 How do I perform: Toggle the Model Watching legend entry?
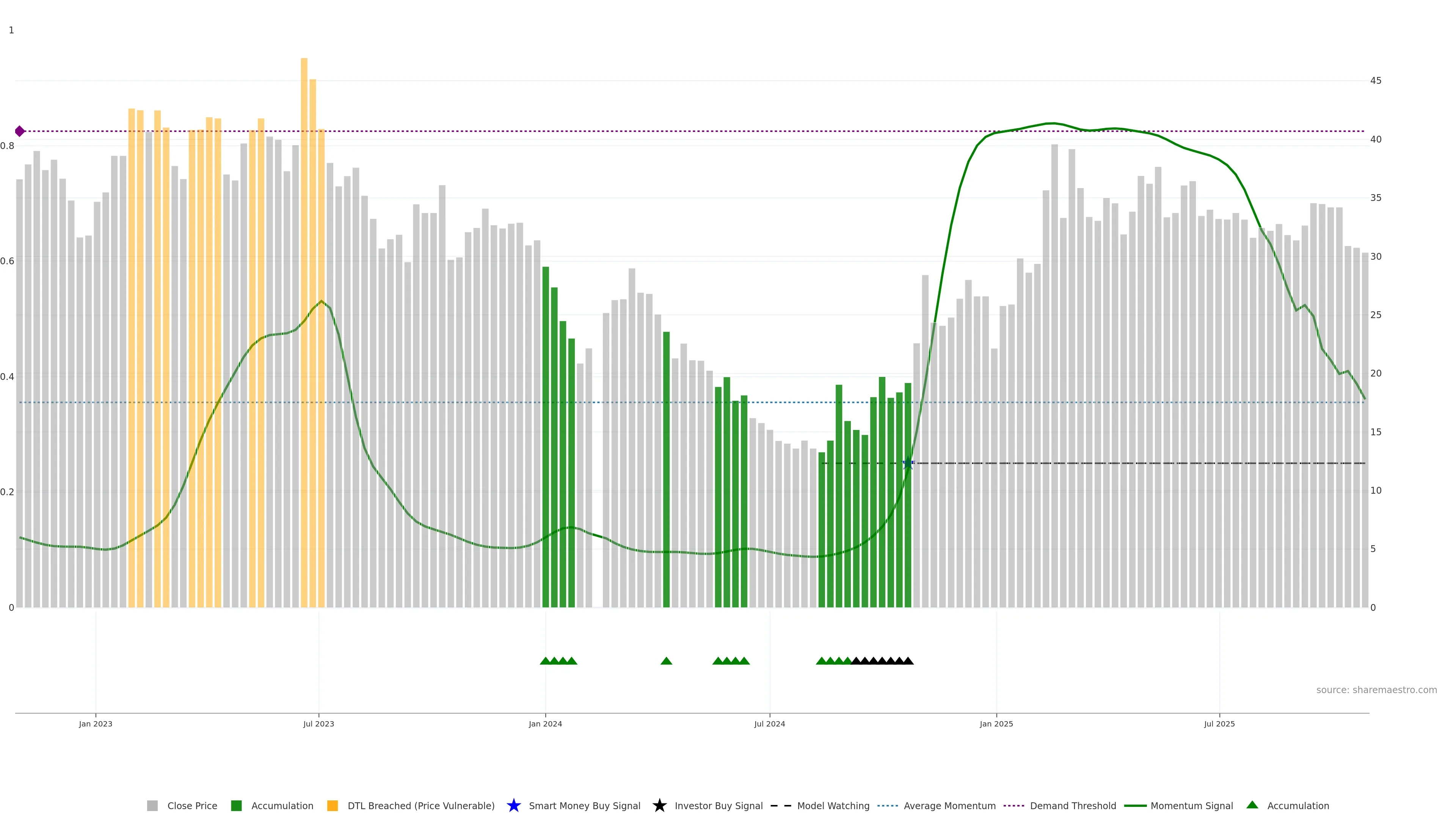coord(833,805)
